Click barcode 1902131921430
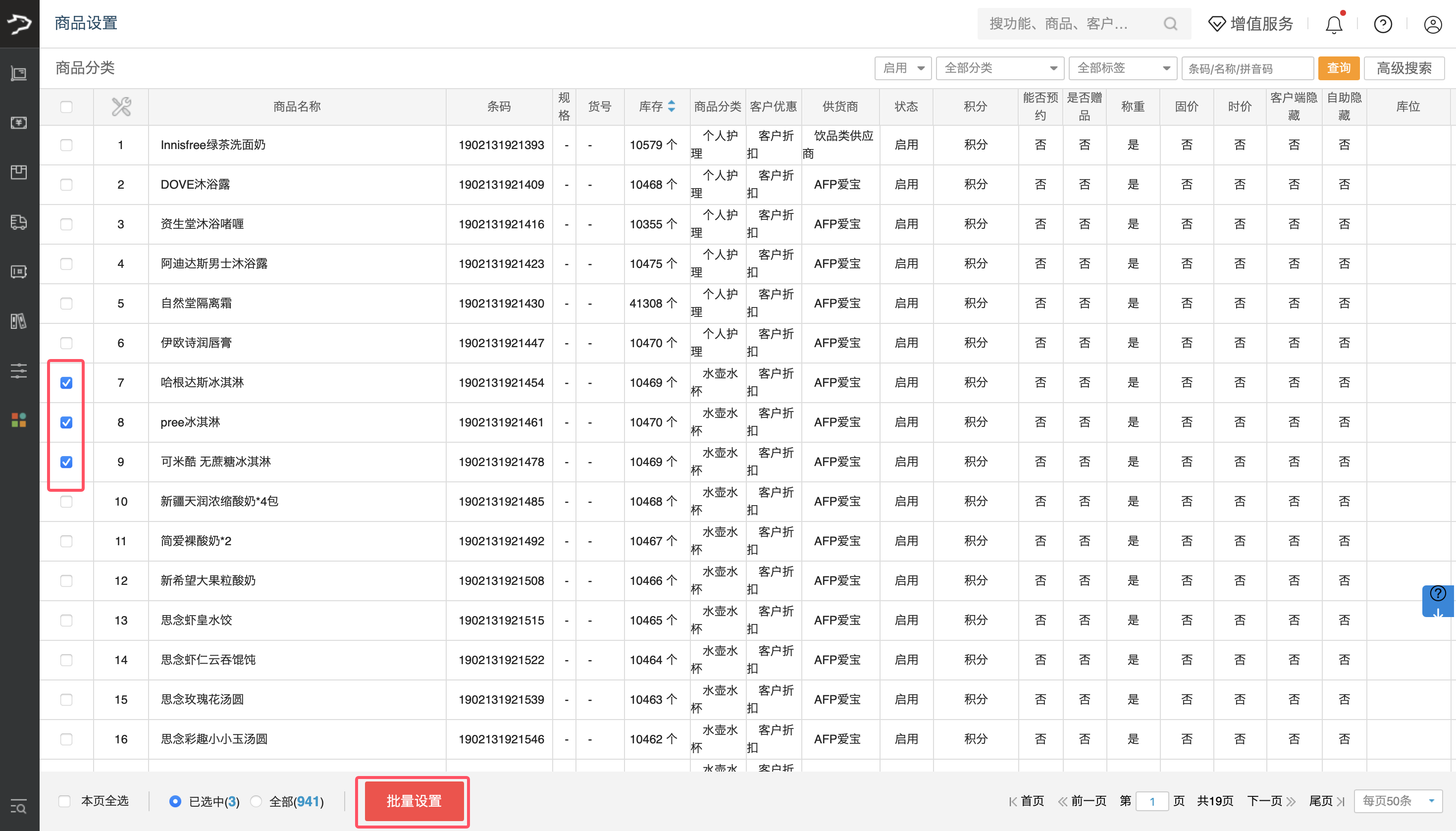The height and width of the screenshot is (831, 1456). (x=501, y=304)
